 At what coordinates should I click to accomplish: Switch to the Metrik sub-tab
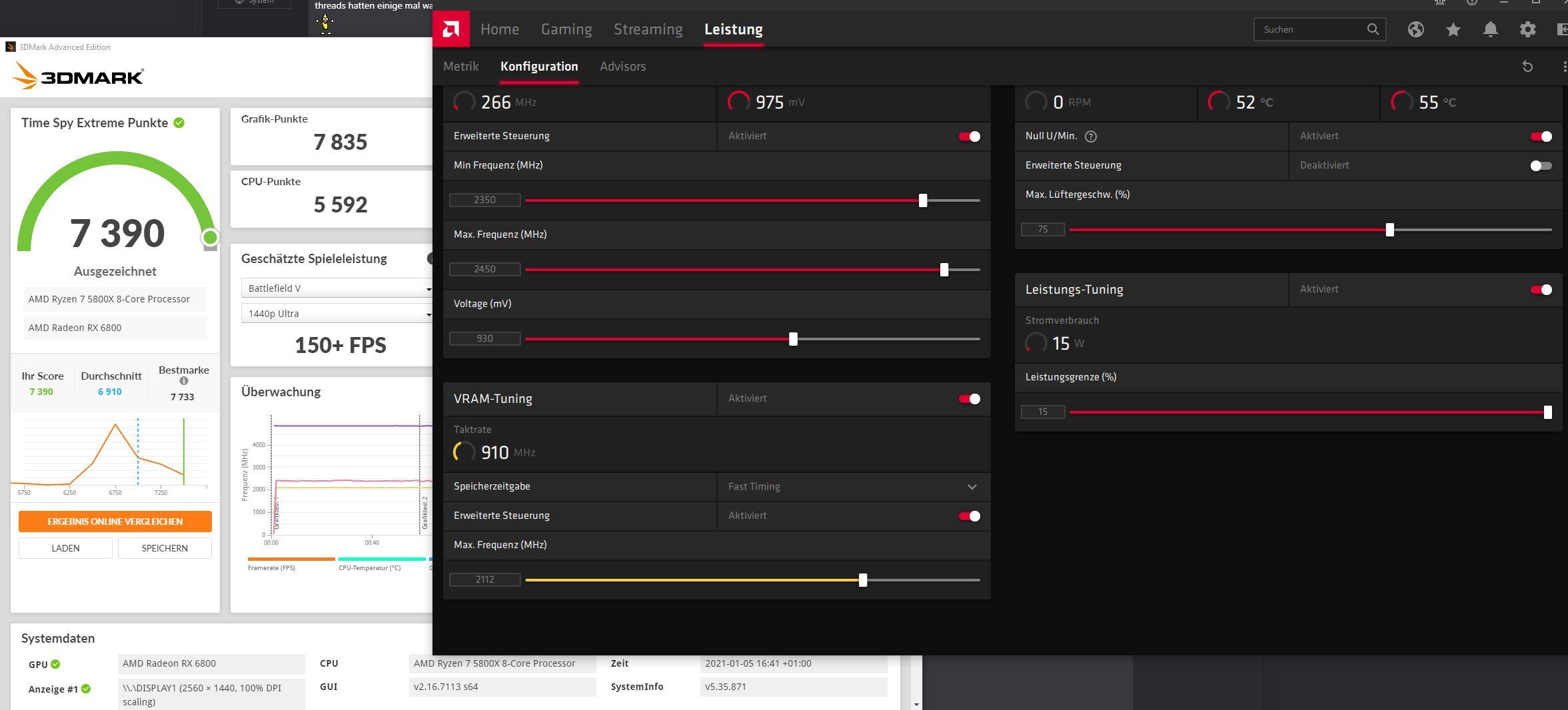pos(460,66)
